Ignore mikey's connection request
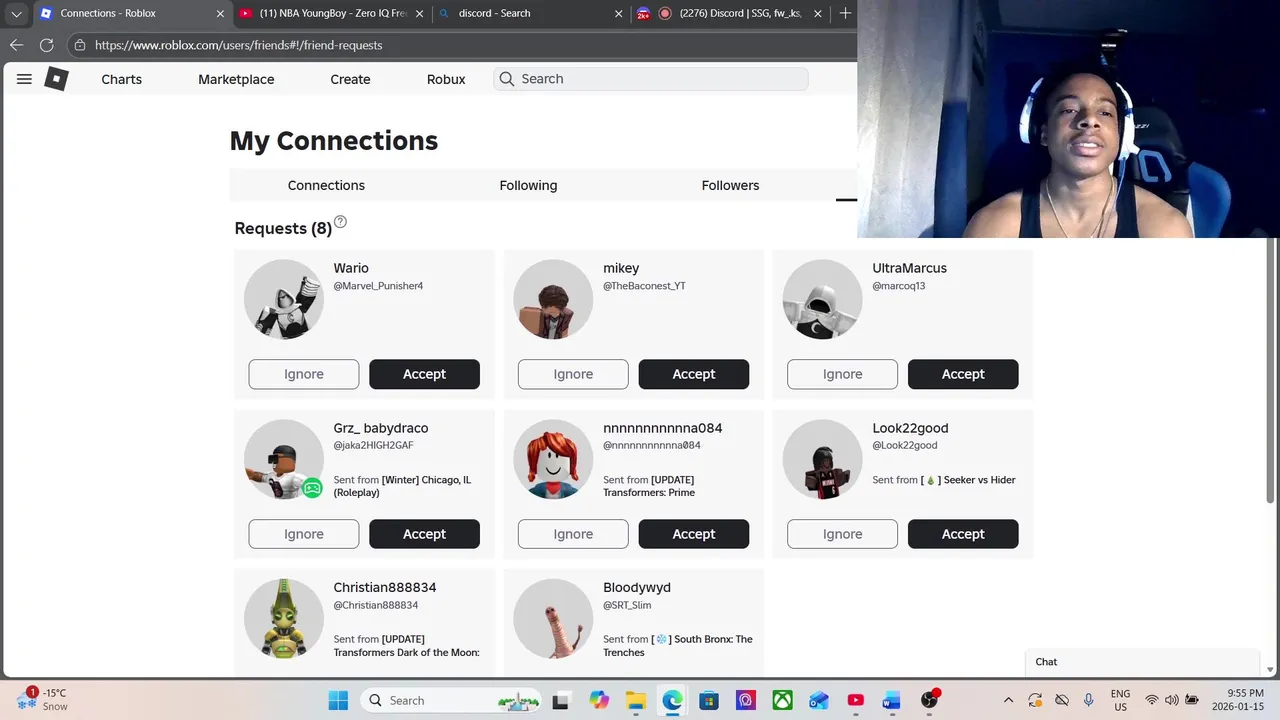Viewport: 1280px width, 720px height. pos(573,374)
